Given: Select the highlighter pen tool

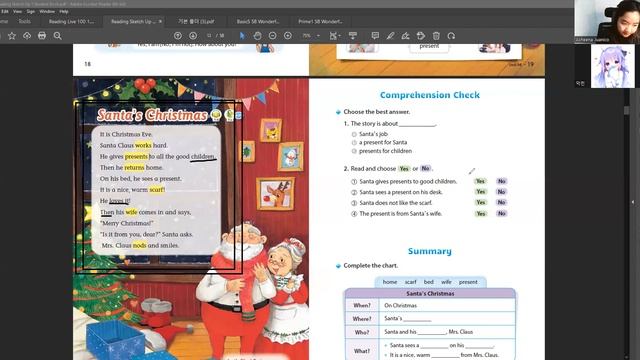Looking at the screenshot, I should (x=390, y=36).
